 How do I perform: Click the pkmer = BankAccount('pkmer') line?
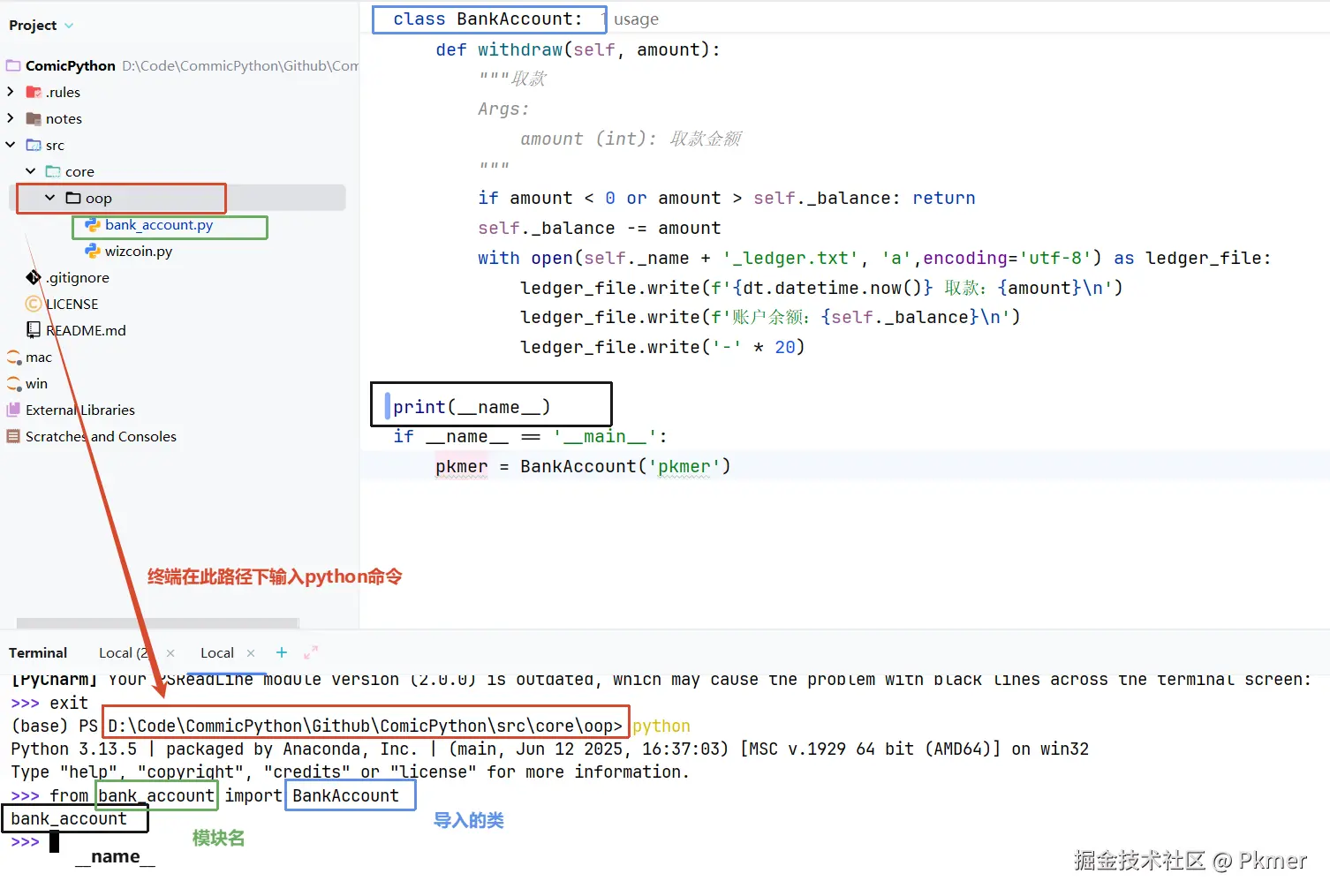[583, 466]
